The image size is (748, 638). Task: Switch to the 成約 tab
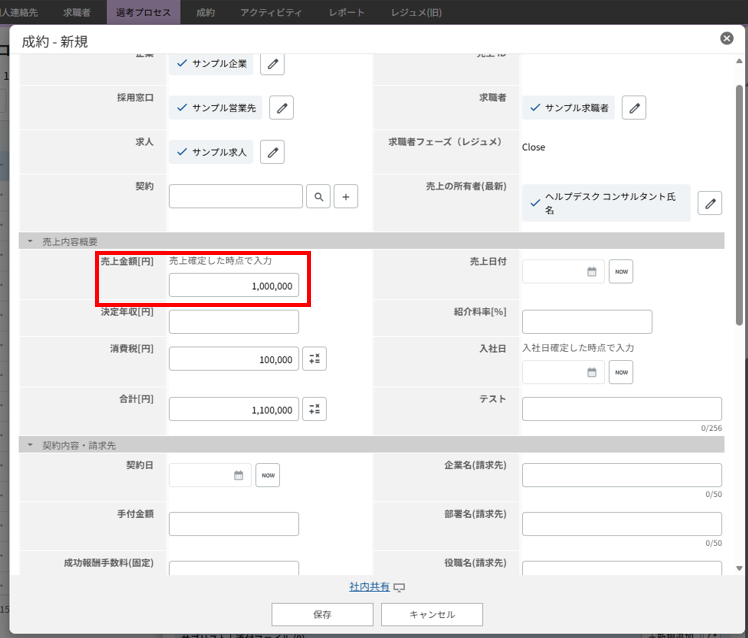(x=205, y=12)
